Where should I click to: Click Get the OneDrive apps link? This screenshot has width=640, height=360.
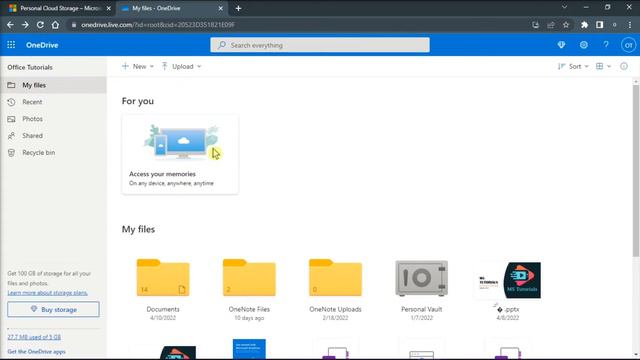[36, 351]
